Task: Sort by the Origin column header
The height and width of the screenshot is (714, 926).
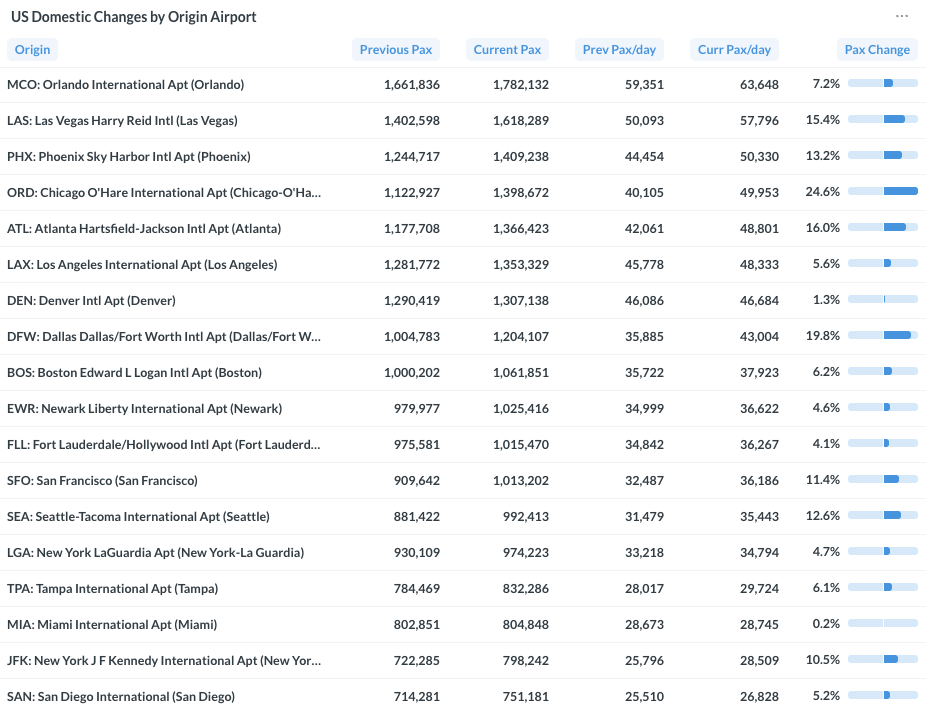Action: click(x=32, y=50)
